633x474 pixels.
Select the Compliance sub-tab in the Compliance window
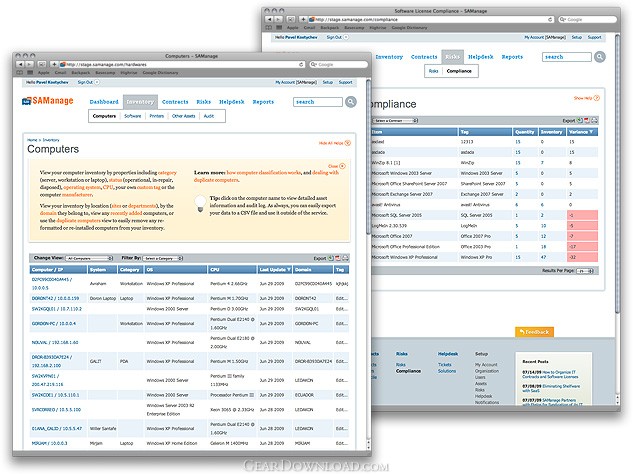coord(459,71)
